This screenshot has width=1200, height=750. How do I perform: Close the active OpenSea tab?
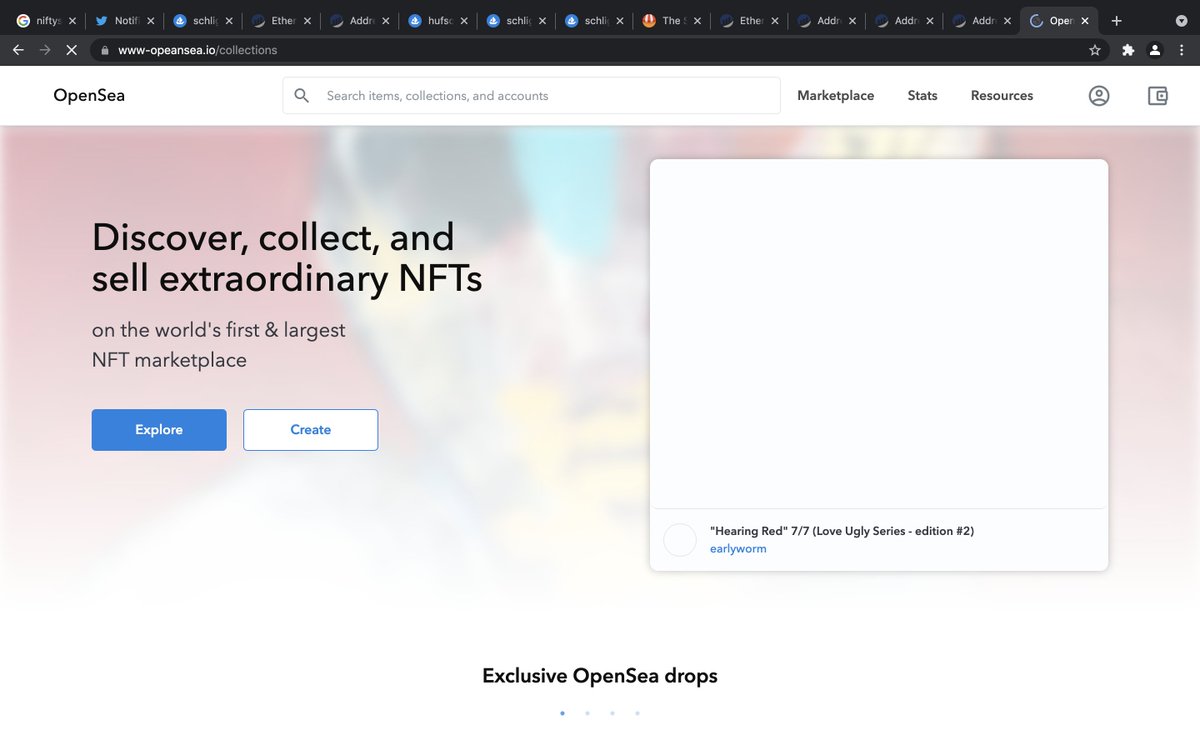[1086, 20]
